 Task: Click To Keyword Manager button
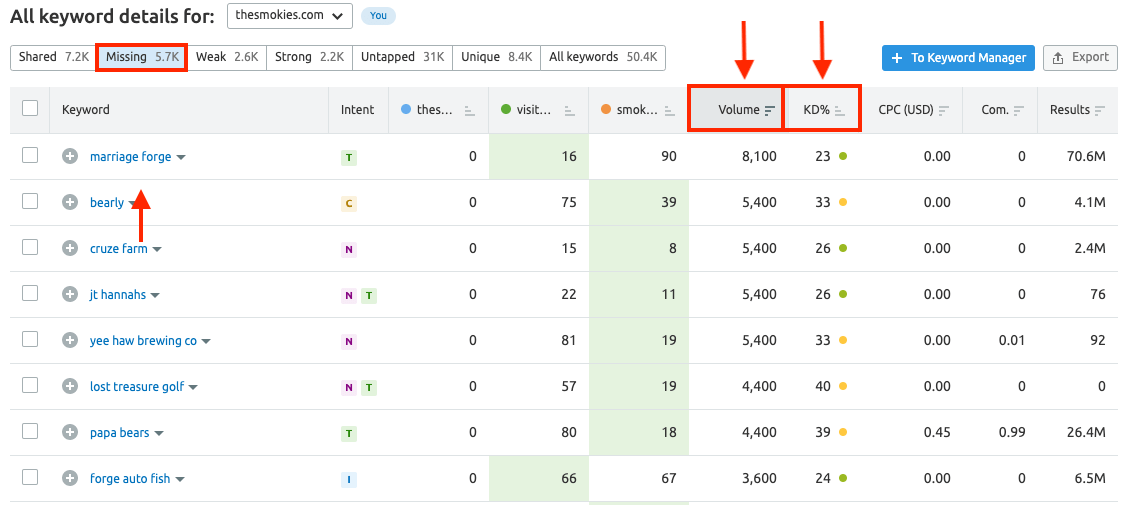point(958,58)
